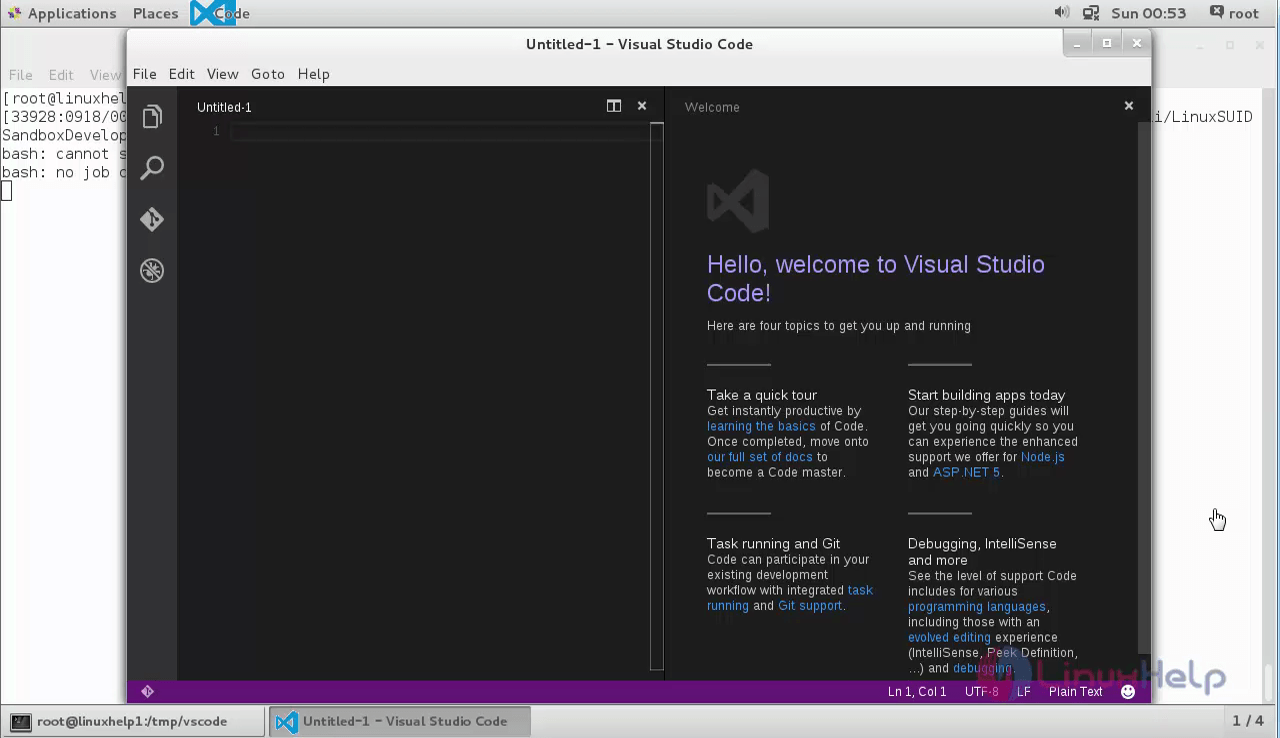Open the Node.js link
The image size is (1280, 738).
1042,457
